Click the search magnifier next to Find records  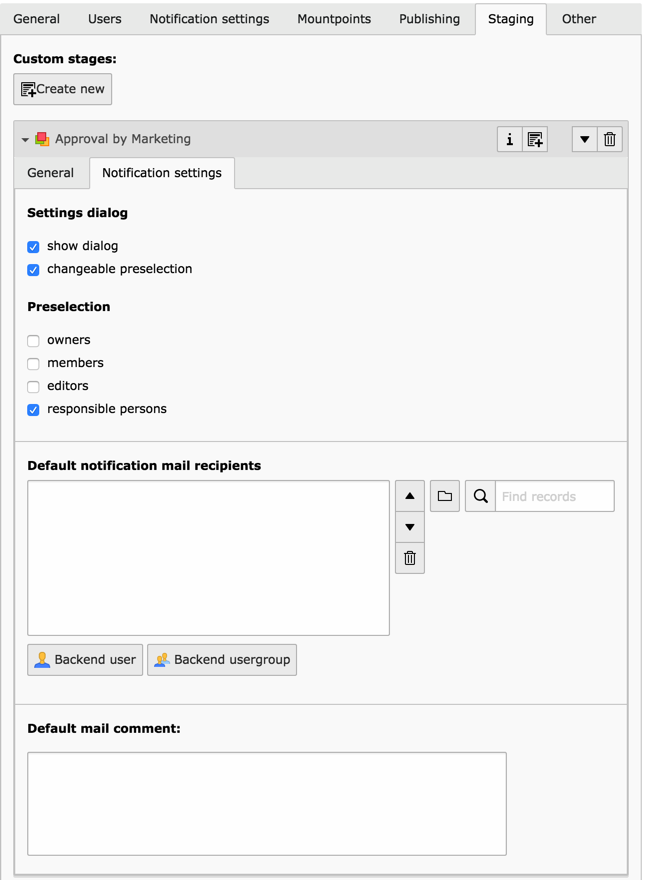click(x=479, y=495)
